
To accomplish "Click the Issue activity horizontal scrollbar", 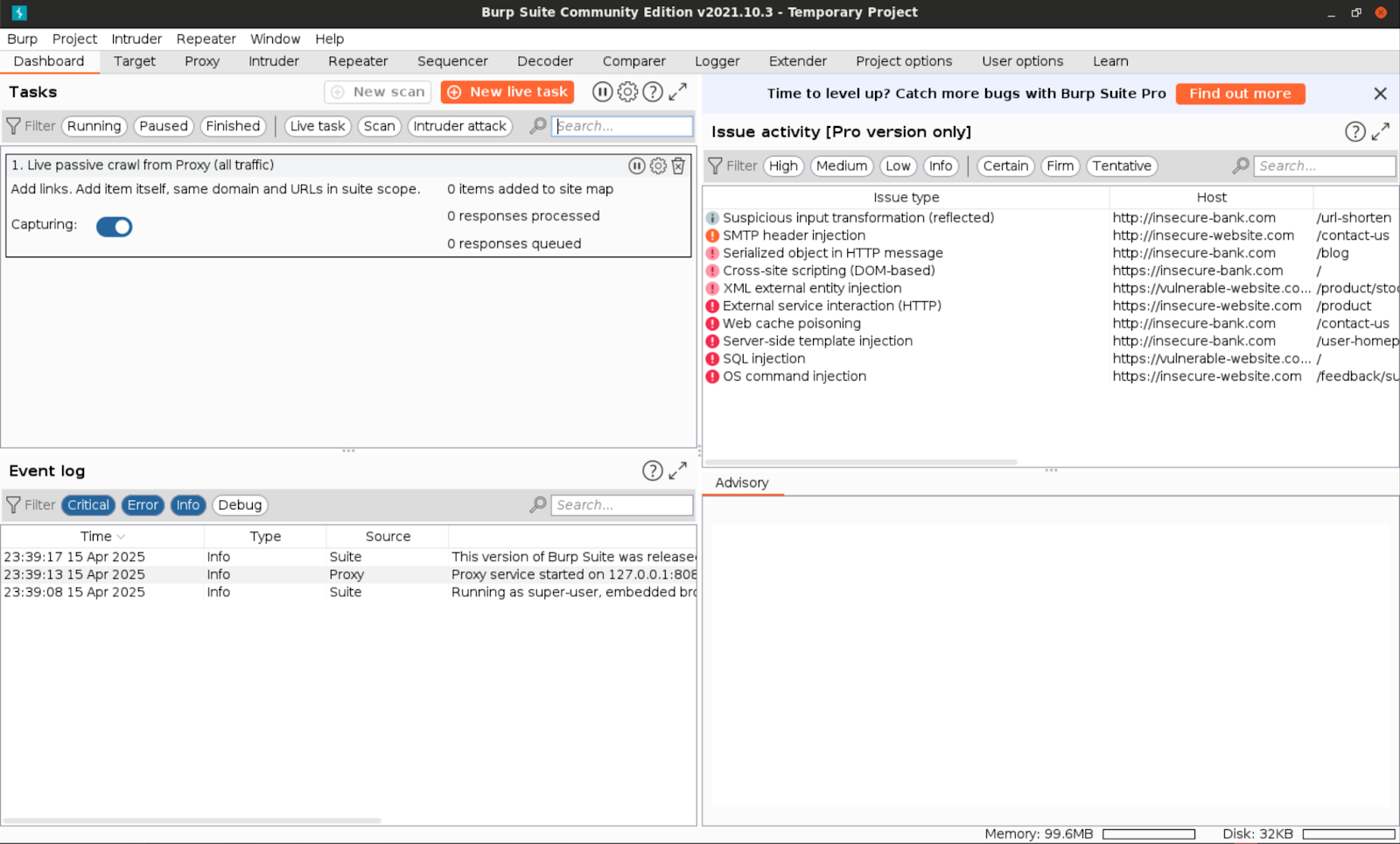I will [x=862, y=462].
